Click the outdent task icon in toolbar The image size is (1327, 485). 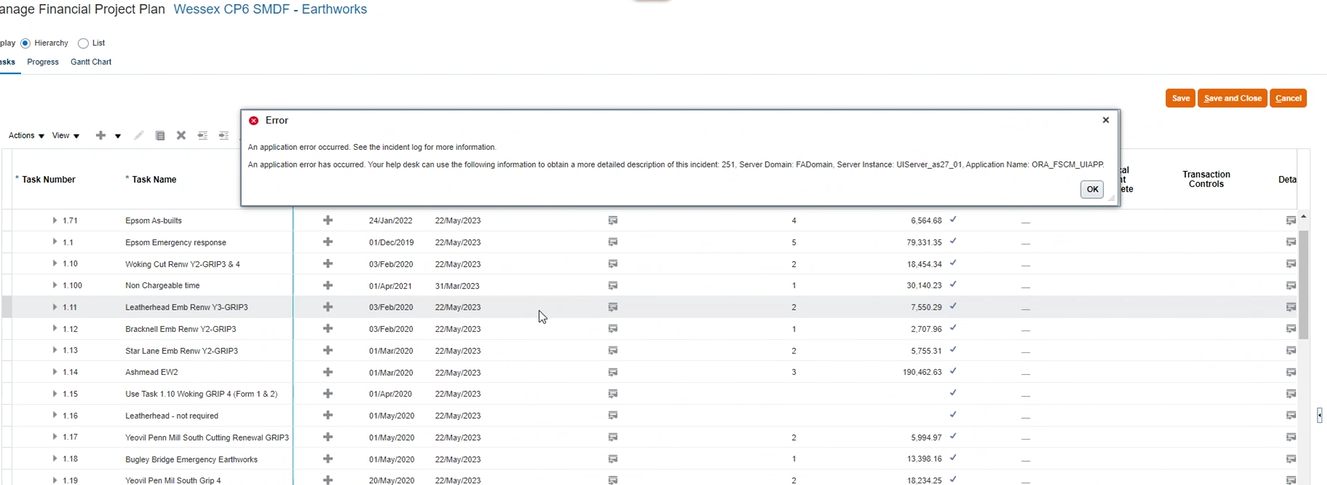click(202, 136)
